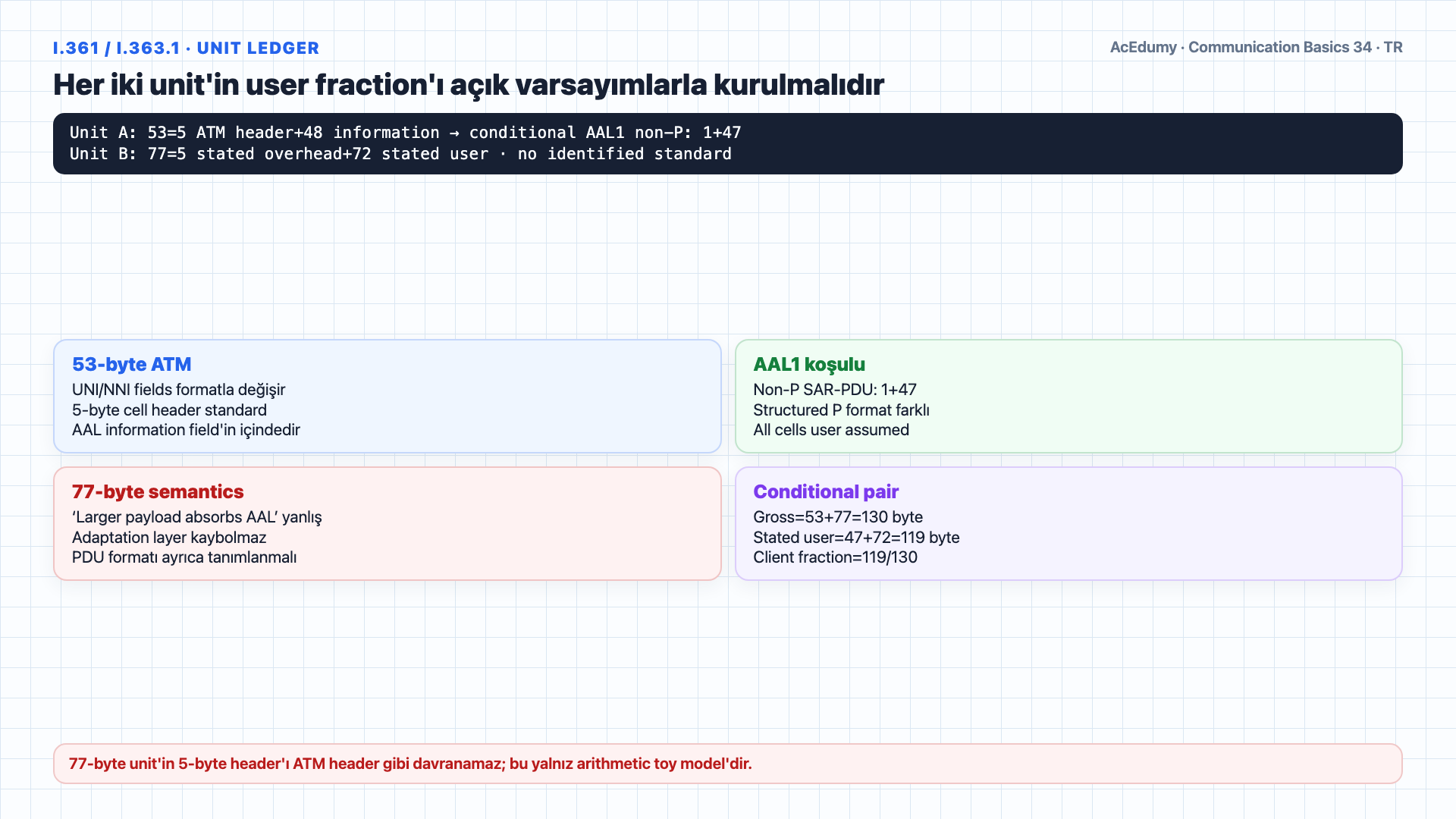Image resolution: width=1456 pixels, height=819 pixels.
Task: Select the 'Conditional pair' card heading
Action: [826, 491]
